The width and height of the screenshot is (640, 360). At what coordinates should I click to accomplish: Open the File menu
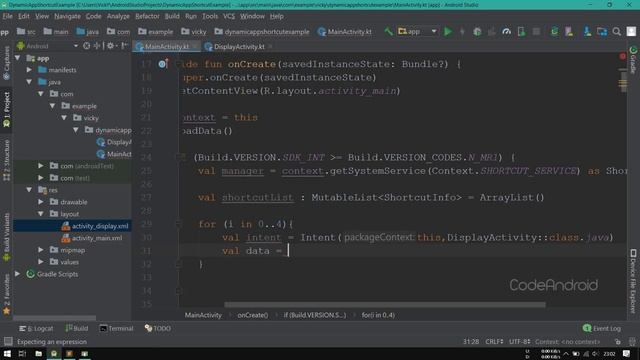pos(7,16)
